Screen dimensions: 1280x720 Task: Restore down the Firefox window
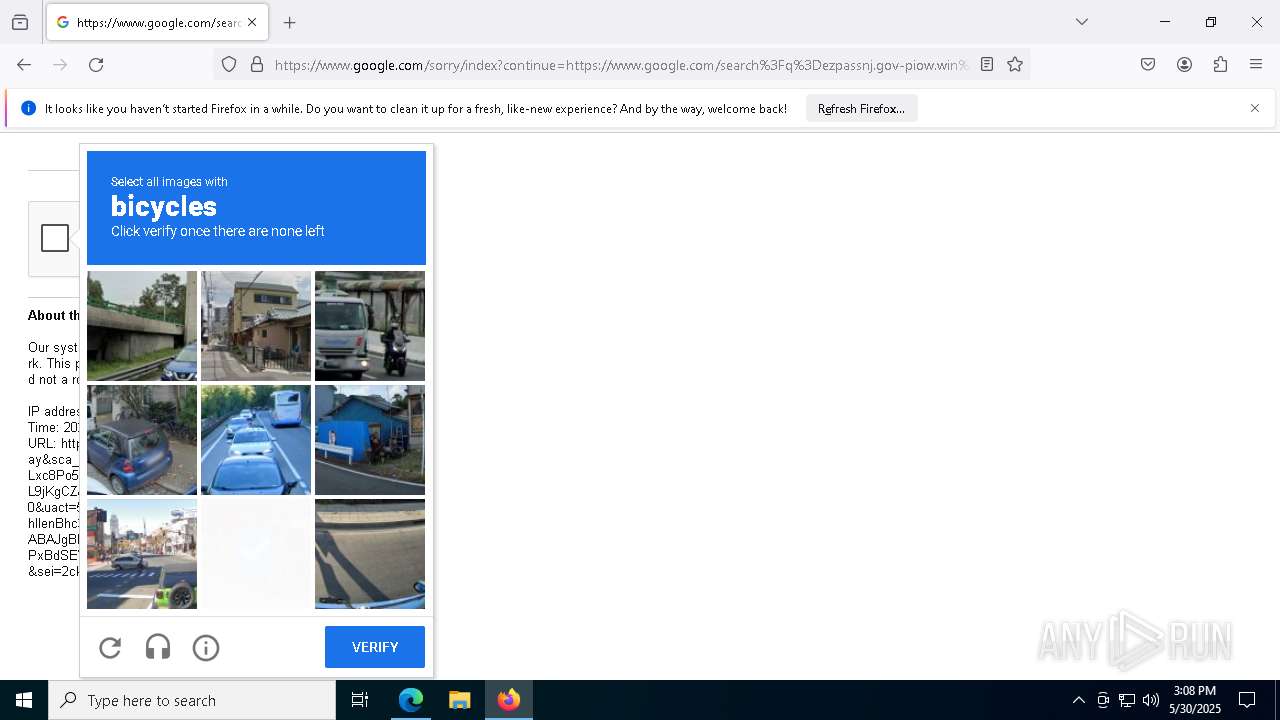1211,22
